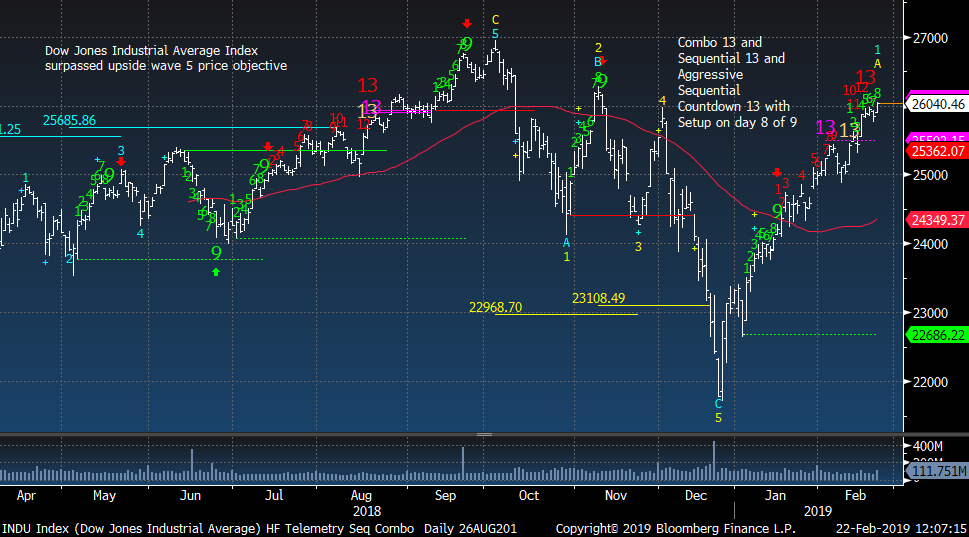The width and height of the screenshot is (969, 537).
Task: Click the Sep month label
Action: point(445,496)
